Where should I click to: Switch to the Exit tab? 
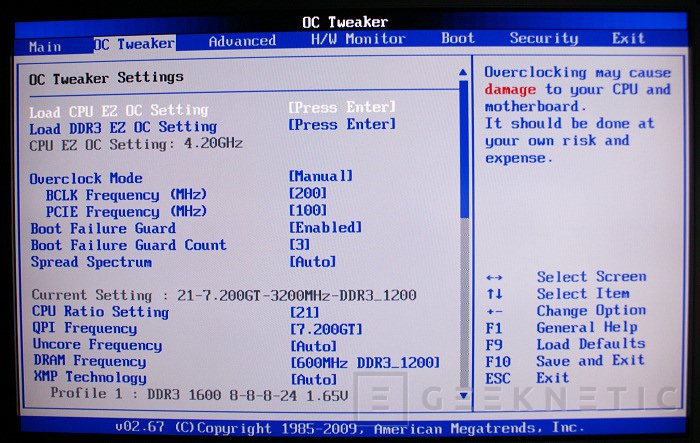click(x=629, y=38)
